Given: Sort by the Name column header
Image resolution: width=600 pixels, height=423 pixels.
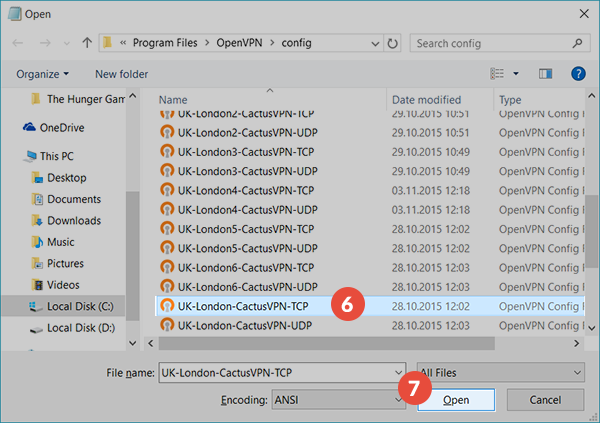Looking at the screenshot, I should (x=173, y=100).
